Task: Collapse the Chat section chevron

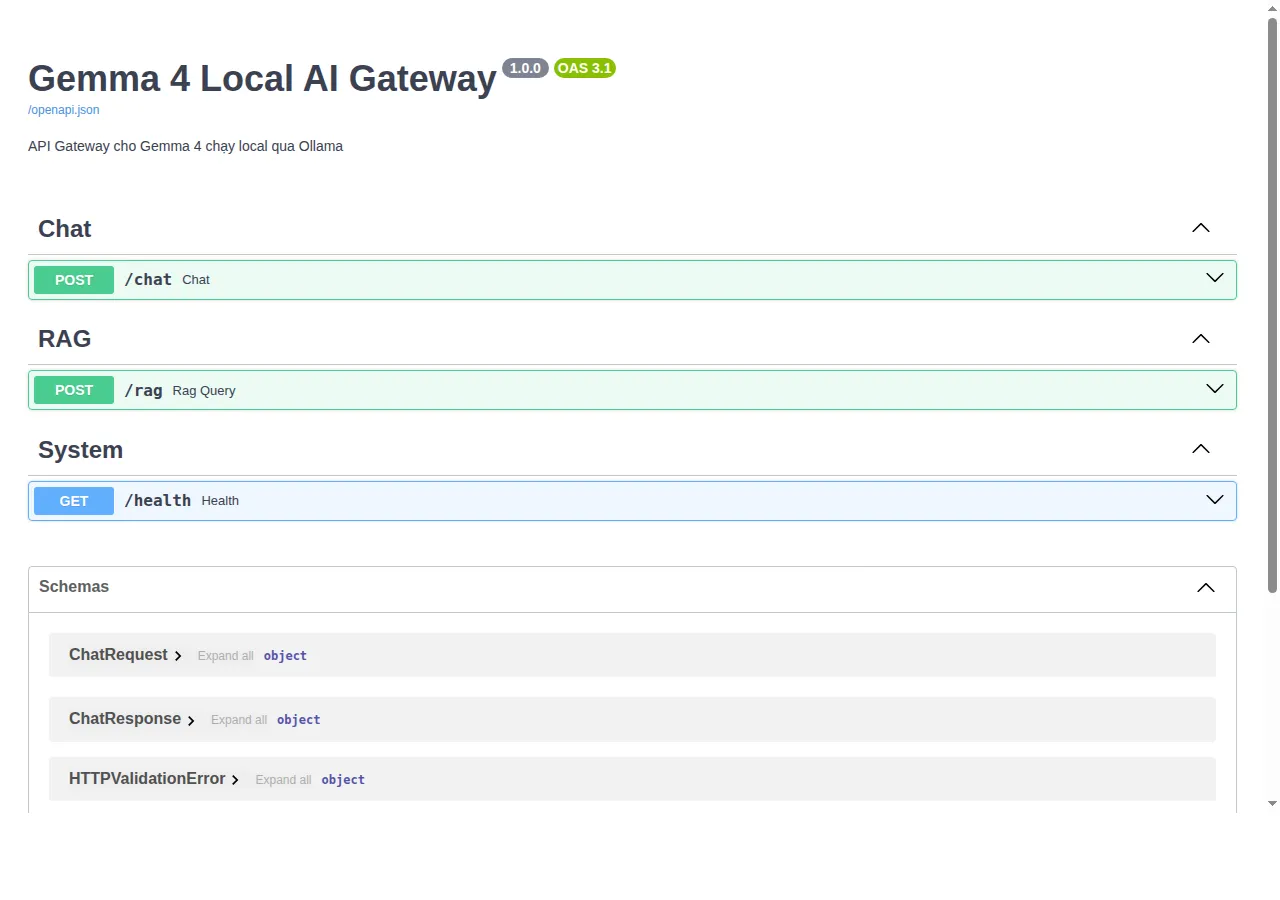Action: pos(1201,228)
